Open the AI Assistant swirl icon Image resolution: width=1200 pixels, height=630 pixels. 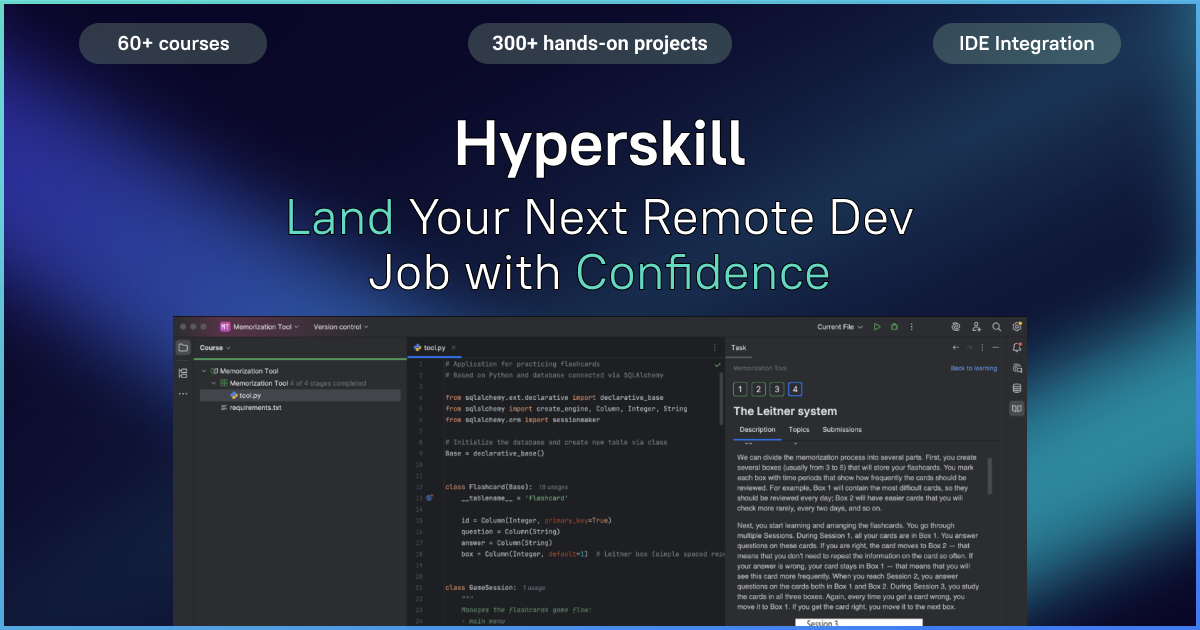(x=955, y=327)
